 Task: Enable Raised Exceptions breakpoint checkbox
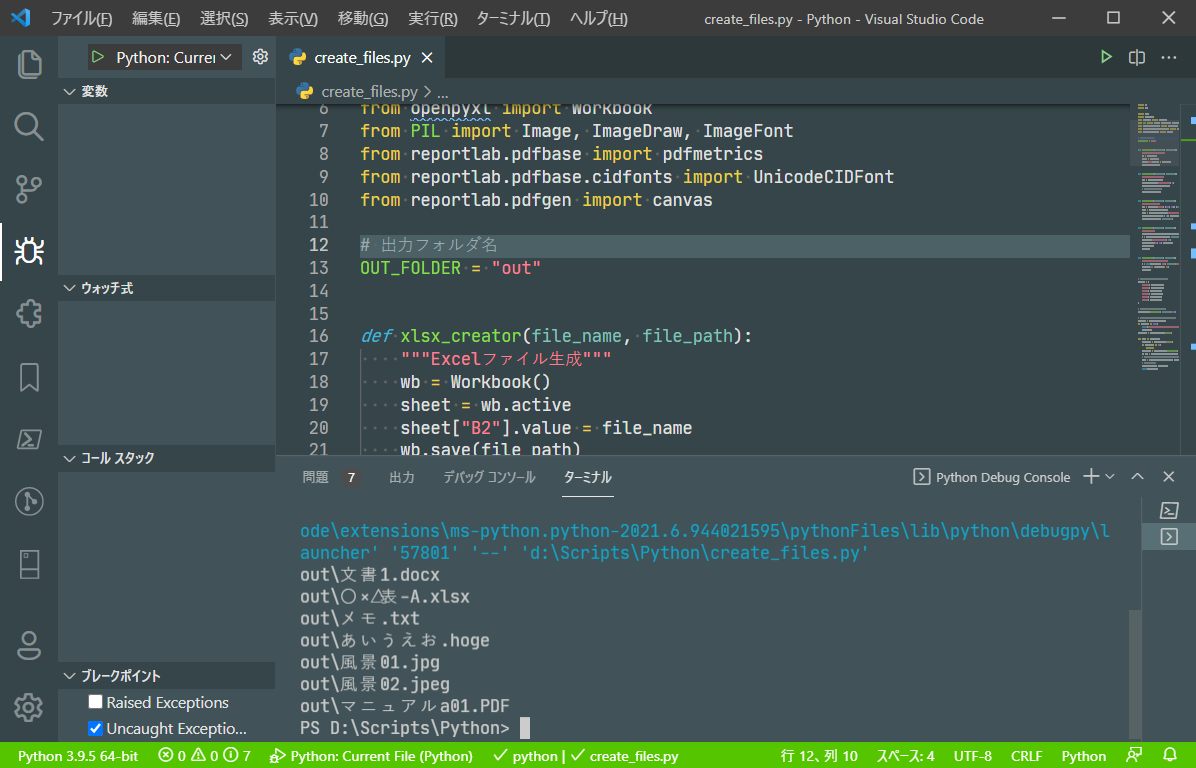click(95, 702)
